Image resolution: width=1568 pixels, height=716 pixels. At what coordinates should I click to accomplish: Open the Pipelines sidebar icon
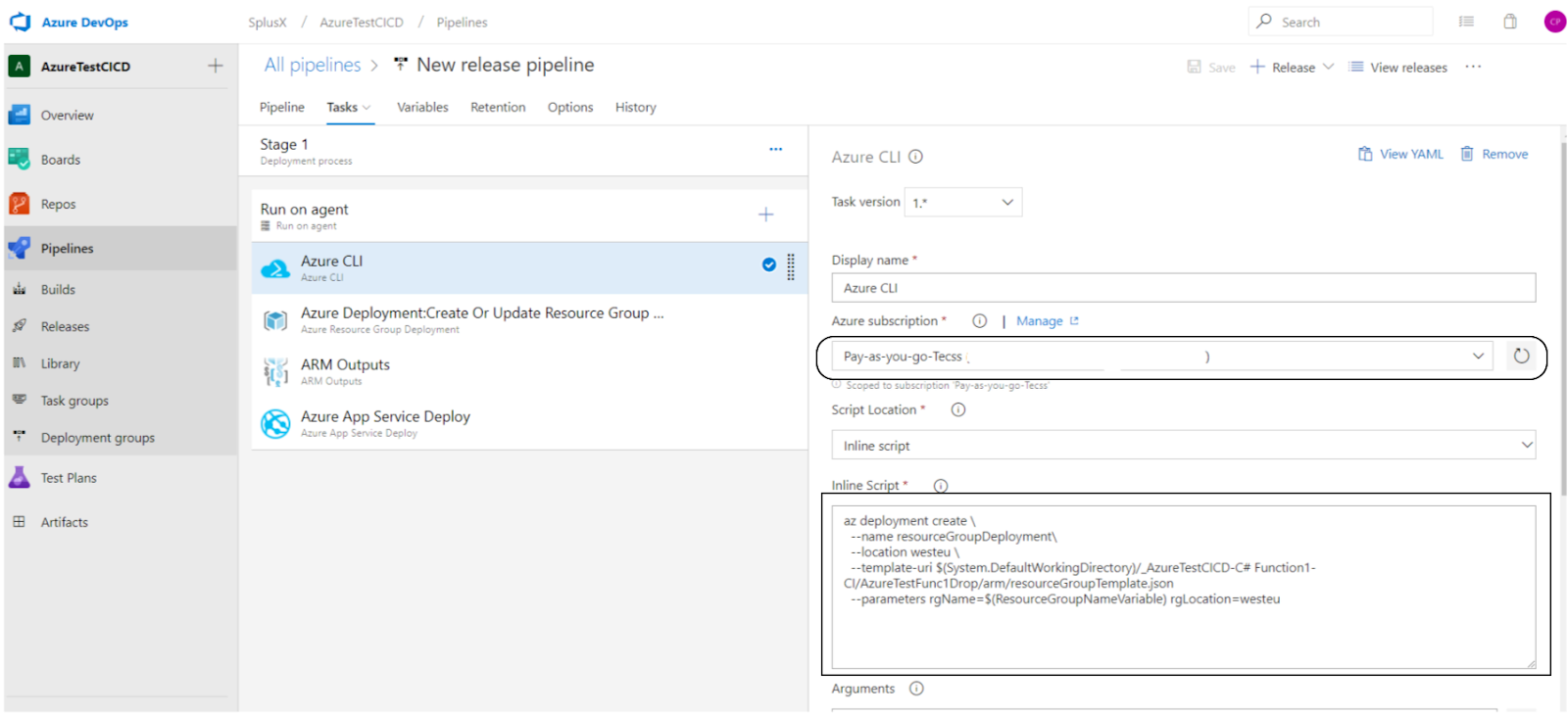click(20, 248)
